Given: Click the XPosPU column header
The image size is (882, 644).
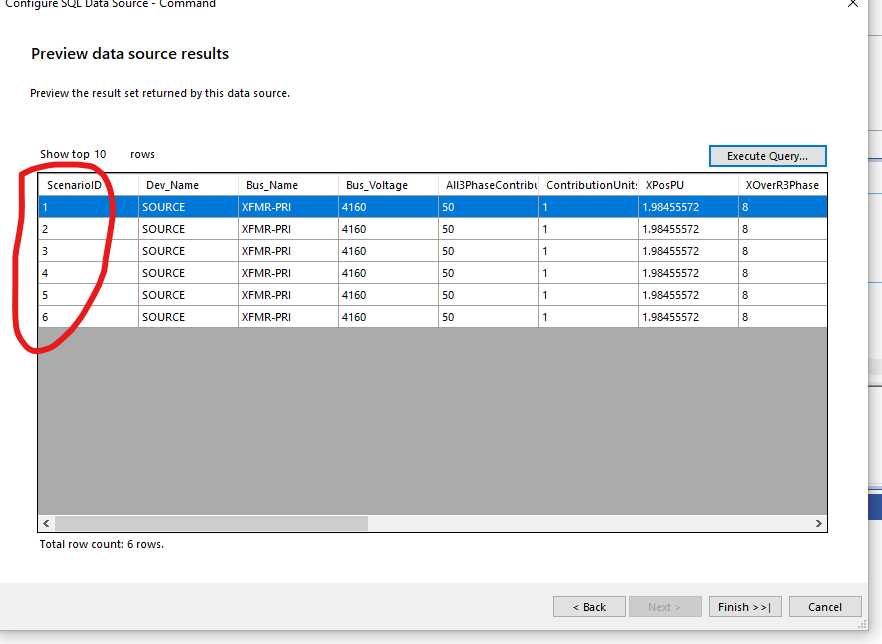Looking at the screenshot, I should pos(666,185).
